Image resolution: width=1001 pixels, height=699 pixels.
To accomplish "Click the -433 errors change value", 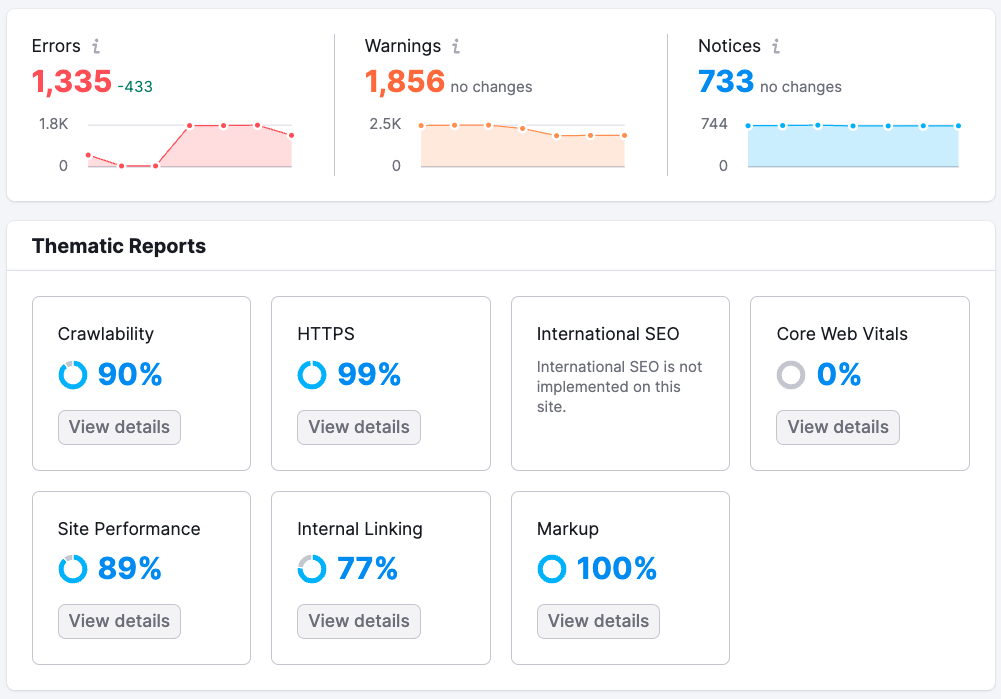I will (x=135, y=87).
